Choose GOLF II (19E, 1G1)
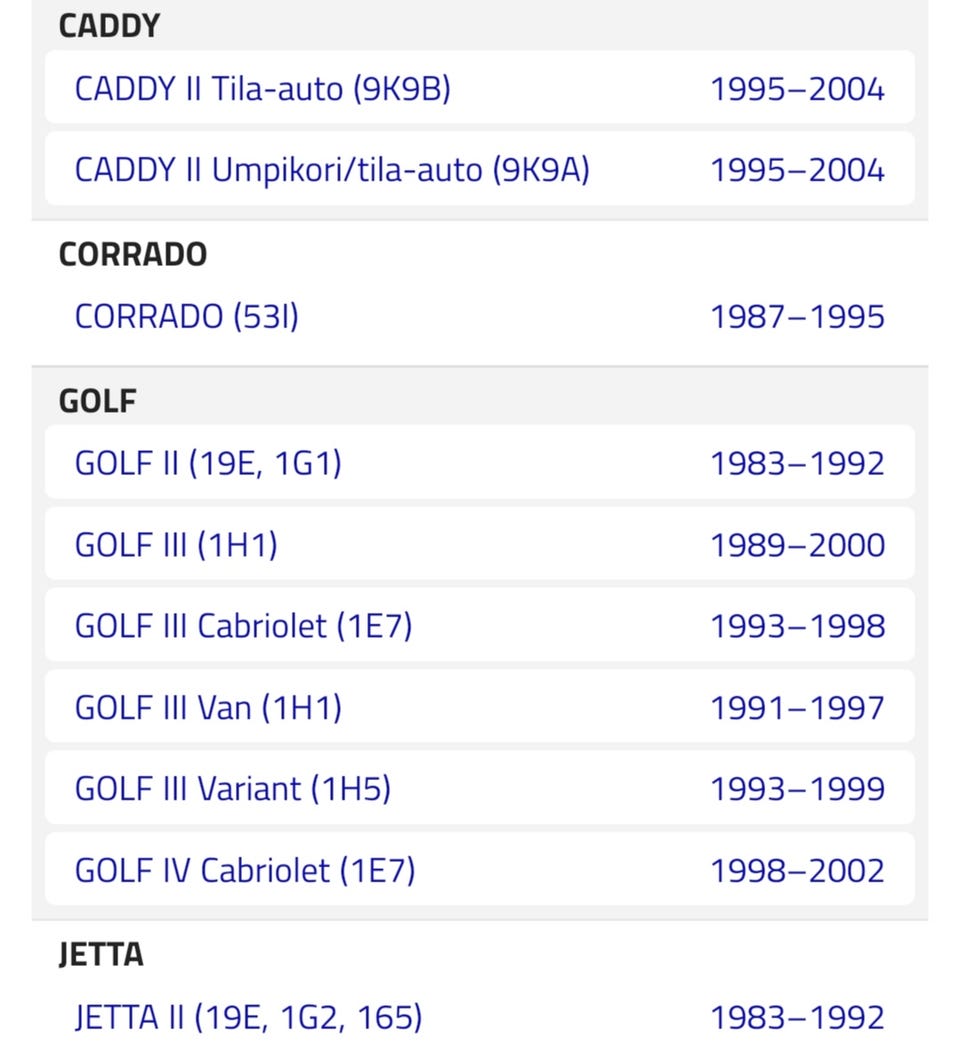Image resolution: width=960 pixels, height=1046 pixels. pos(208,464)
